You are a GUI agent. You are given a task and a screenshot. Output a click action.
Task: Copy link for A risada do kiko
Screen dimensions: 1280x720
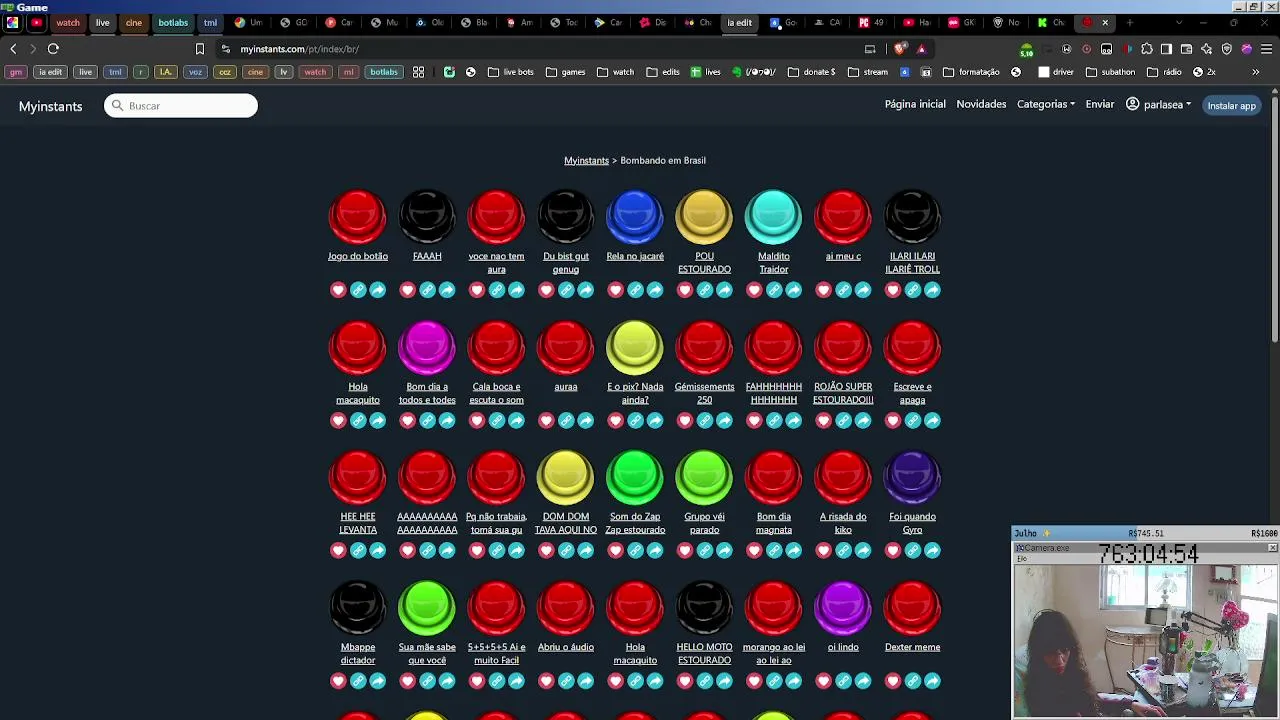pos(843,550)
